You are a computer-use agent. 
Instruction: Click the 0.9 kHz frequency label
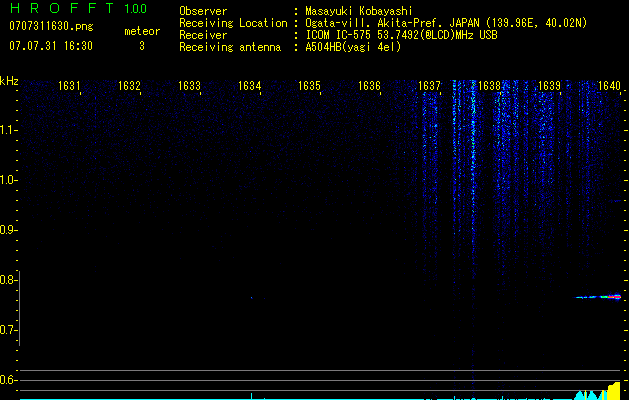pyautogui.click(x=8, y=230)
